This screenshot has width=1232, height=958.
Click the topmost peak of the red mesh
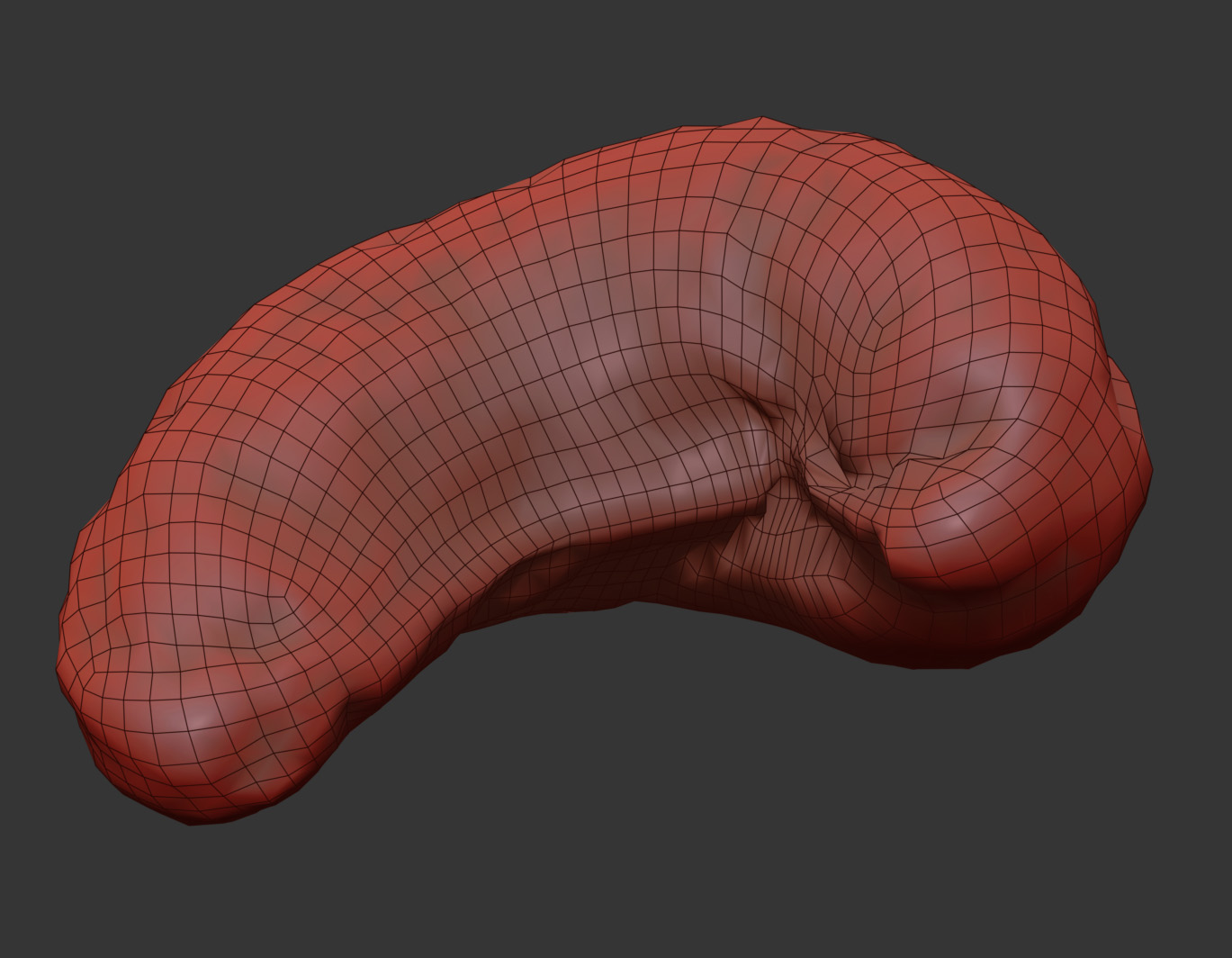[760, 122]
